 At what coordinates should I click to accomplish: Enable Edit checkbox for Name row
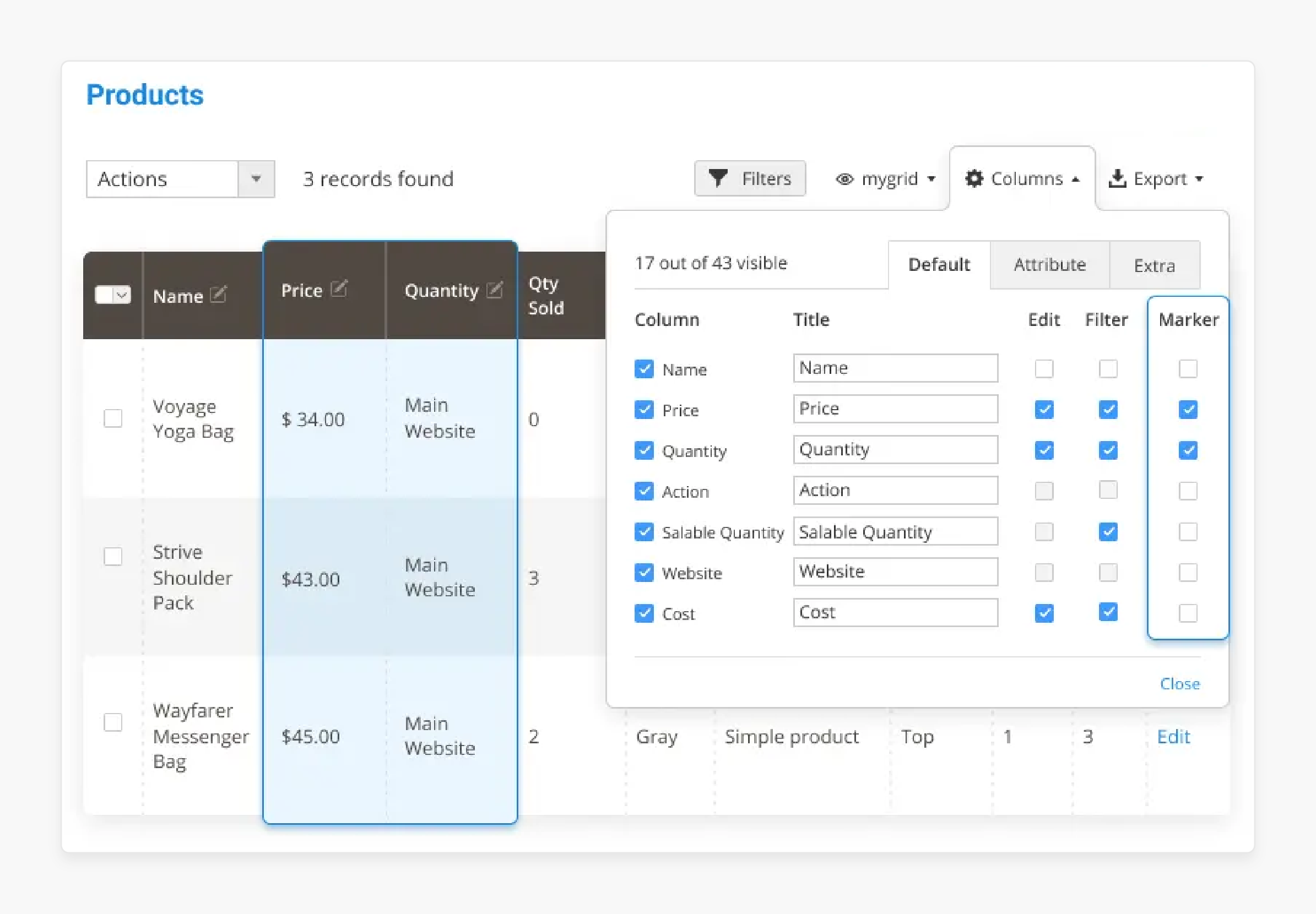(1044, 369)
